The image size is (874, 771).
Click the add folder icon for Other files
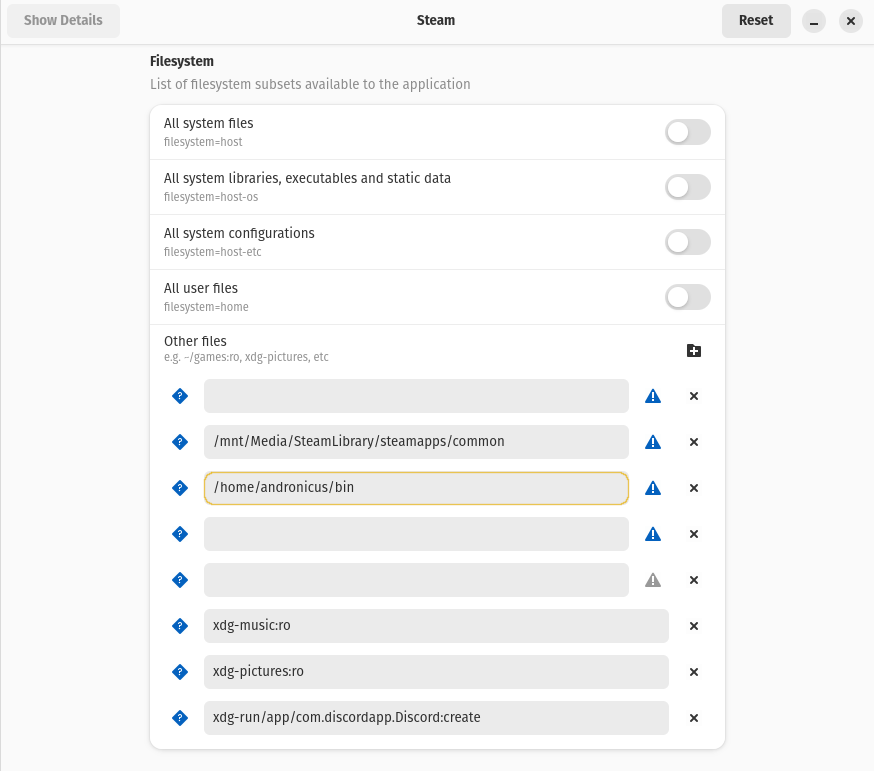[694, 351]
